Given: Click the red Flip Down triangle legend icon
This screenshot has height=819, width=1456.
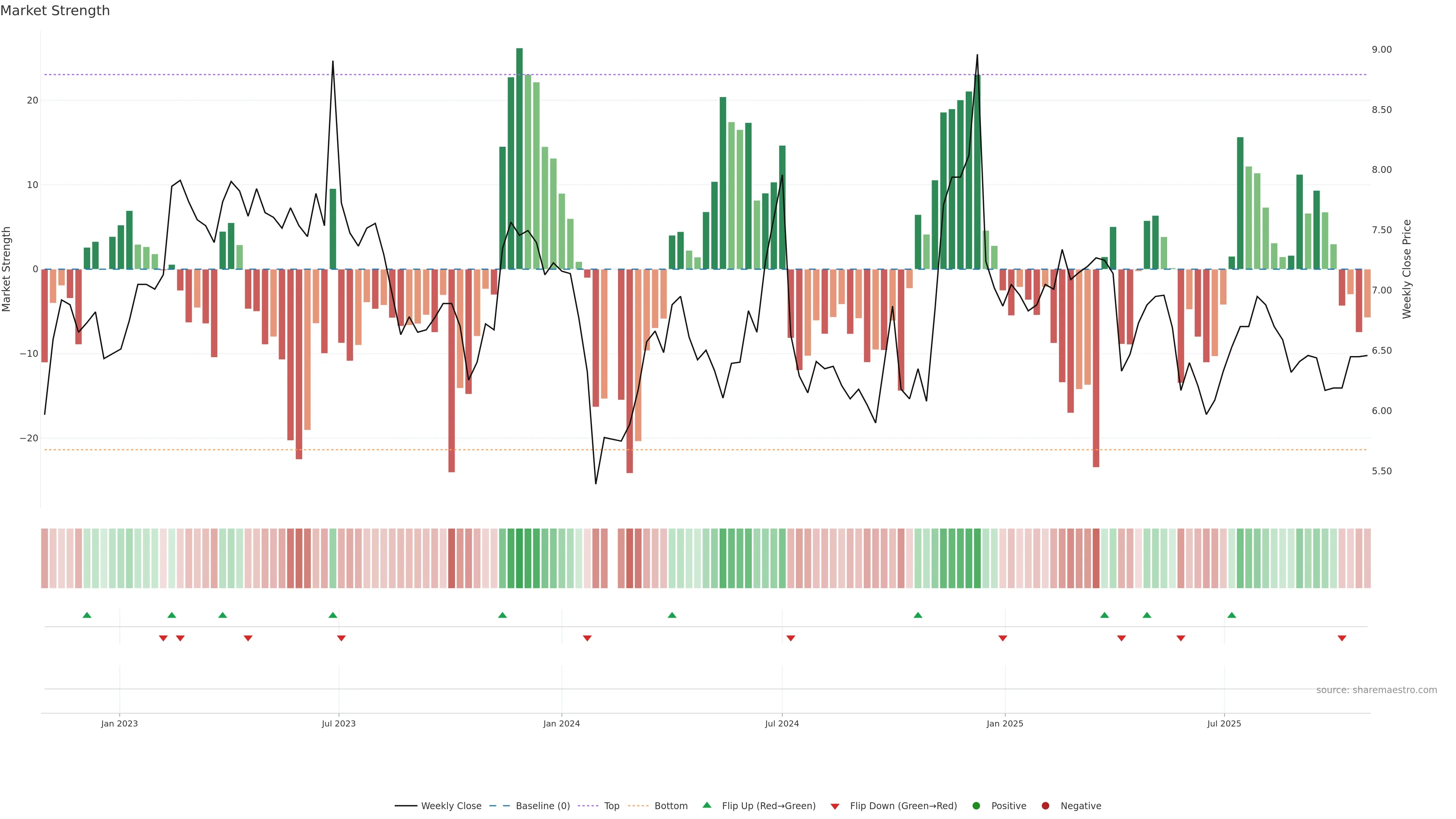Looking at the screenshot, I should point(835,806).
